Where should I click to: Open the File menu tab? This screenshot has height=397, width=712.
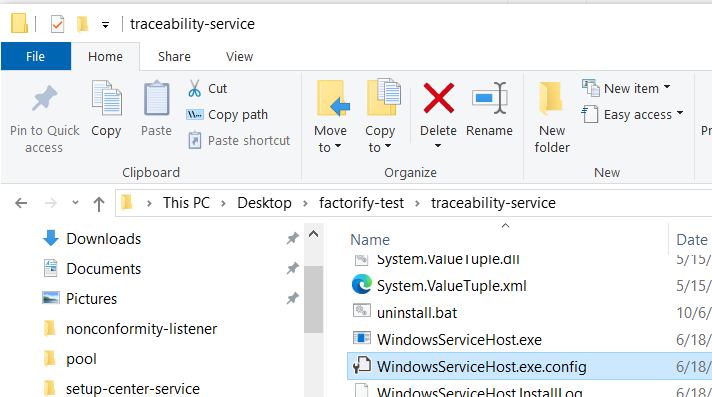pos(35,56)
